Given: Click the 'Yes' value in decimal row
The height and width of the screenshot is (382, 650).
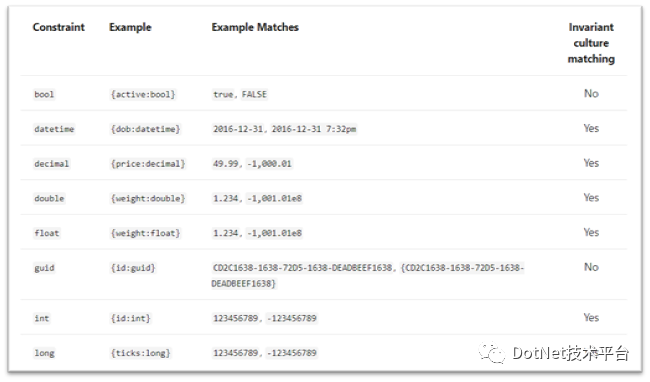Looking at the screenshot, I should tap(591, 163).
